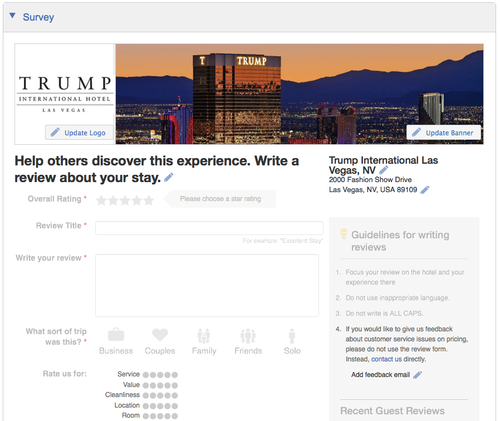Image resolution: width=500 pixels, height=421 pixels.
Task: Select the middle Cleanliness rating dot
Action: 160,396
